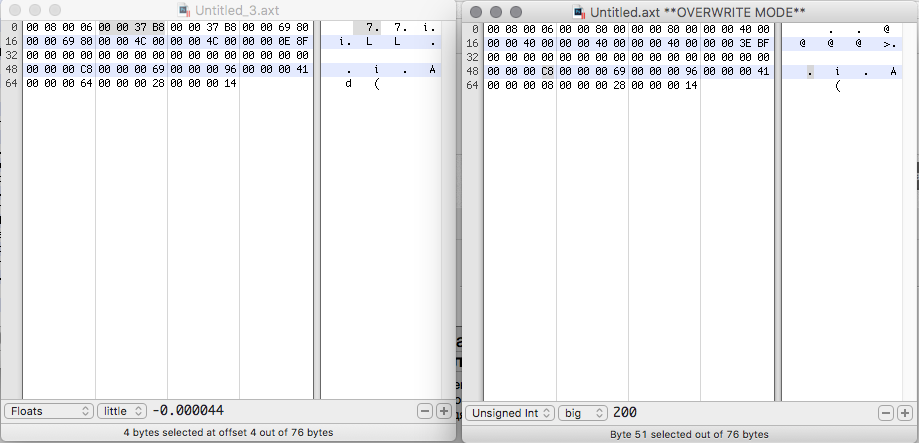The image size is (919, 443).
Task: Click bytes 00 00 0E 8F in Untitled_3.axt
Action: coord(276,41)
